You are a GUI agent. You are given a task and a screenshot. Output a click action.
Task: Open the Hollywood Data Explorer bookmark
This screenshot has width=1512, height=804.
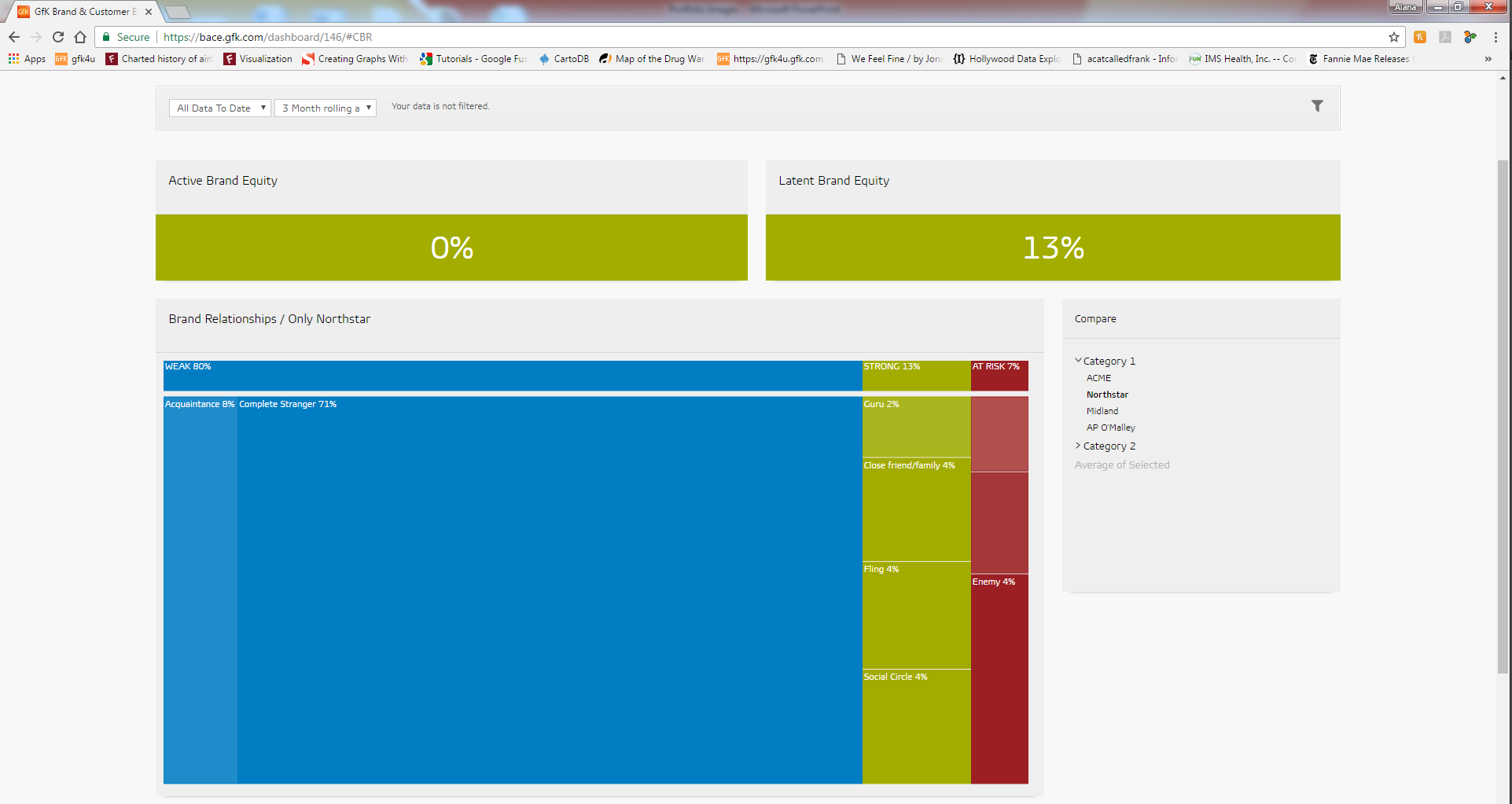(1006, 59)
